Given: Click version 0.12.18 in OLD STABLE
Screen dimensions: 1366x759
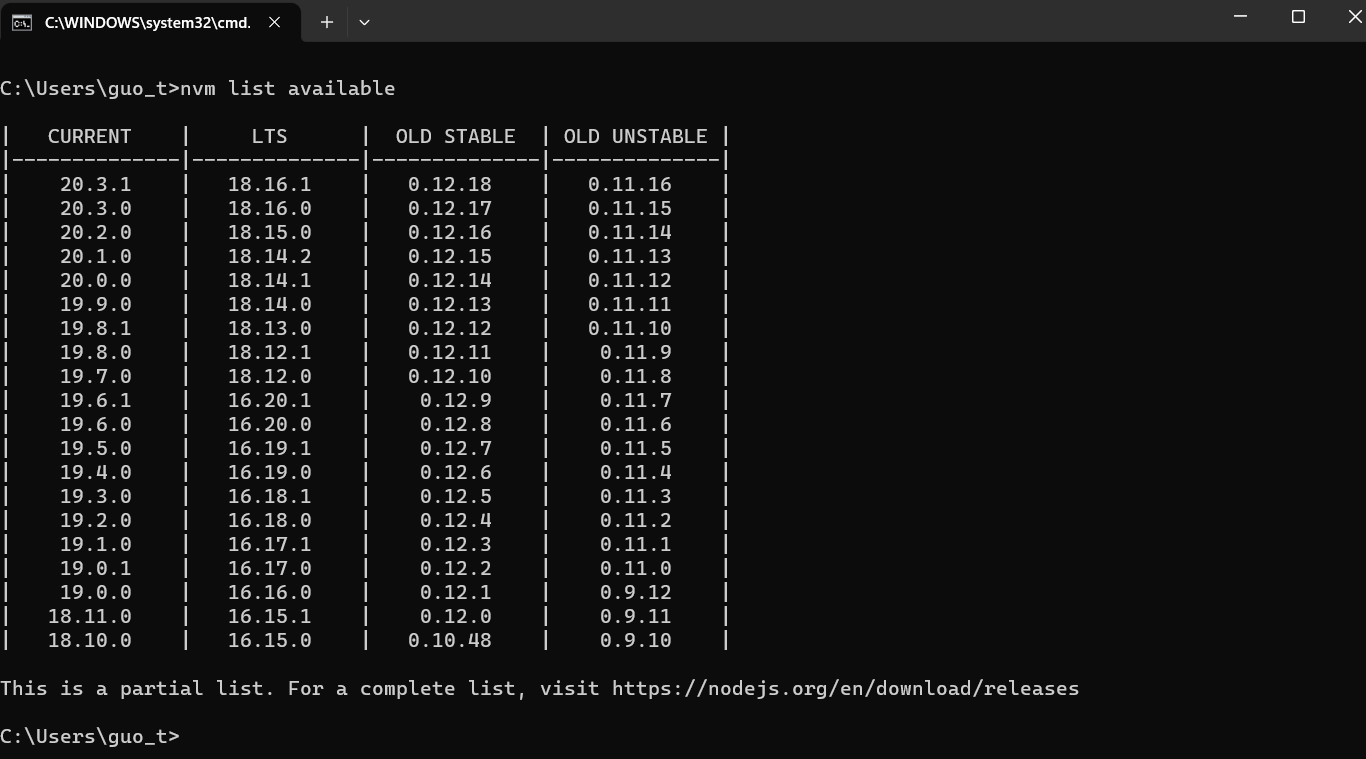Looking at the screenshot, I should click(449, 185).
